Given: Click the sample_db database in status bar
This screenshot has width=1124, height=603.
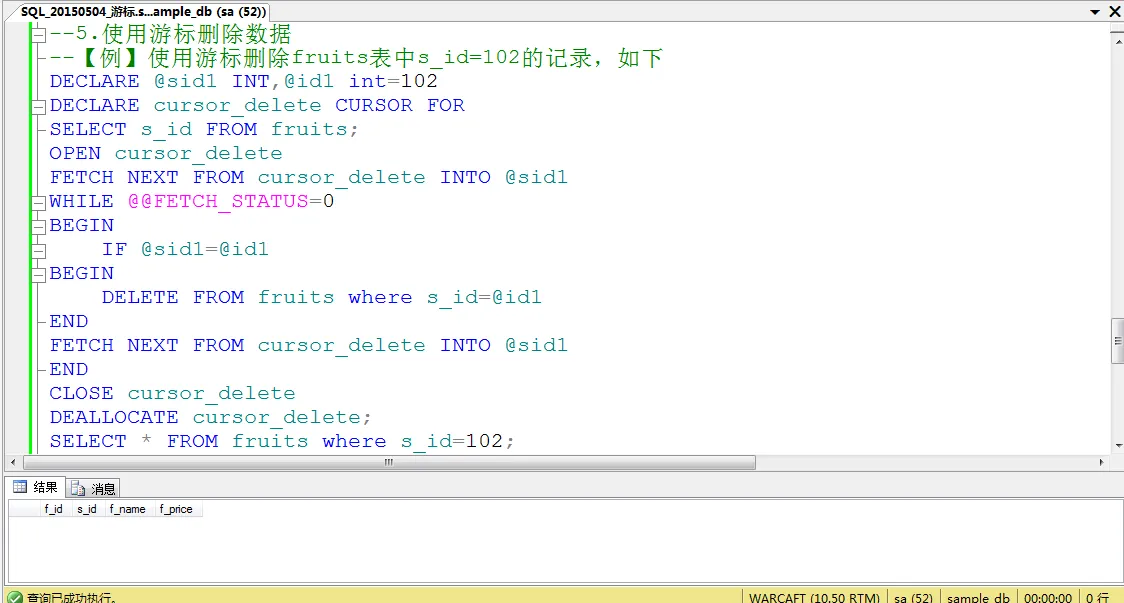Looking at the screenshot, I should 978,597.
